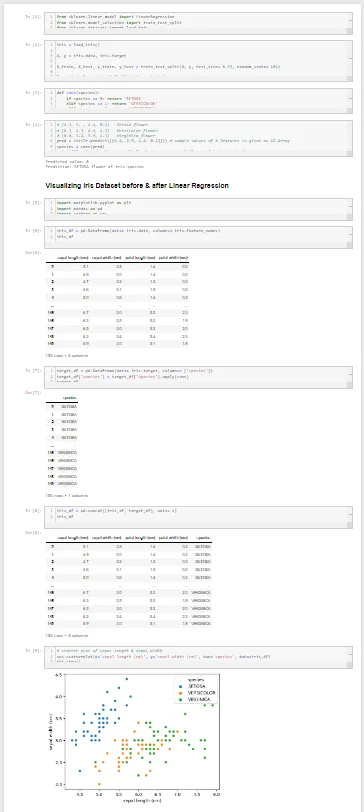Click the '150 rows × 1 columns' summary text
The height and width of the screenshot is (812, 364).
(67, 495)
